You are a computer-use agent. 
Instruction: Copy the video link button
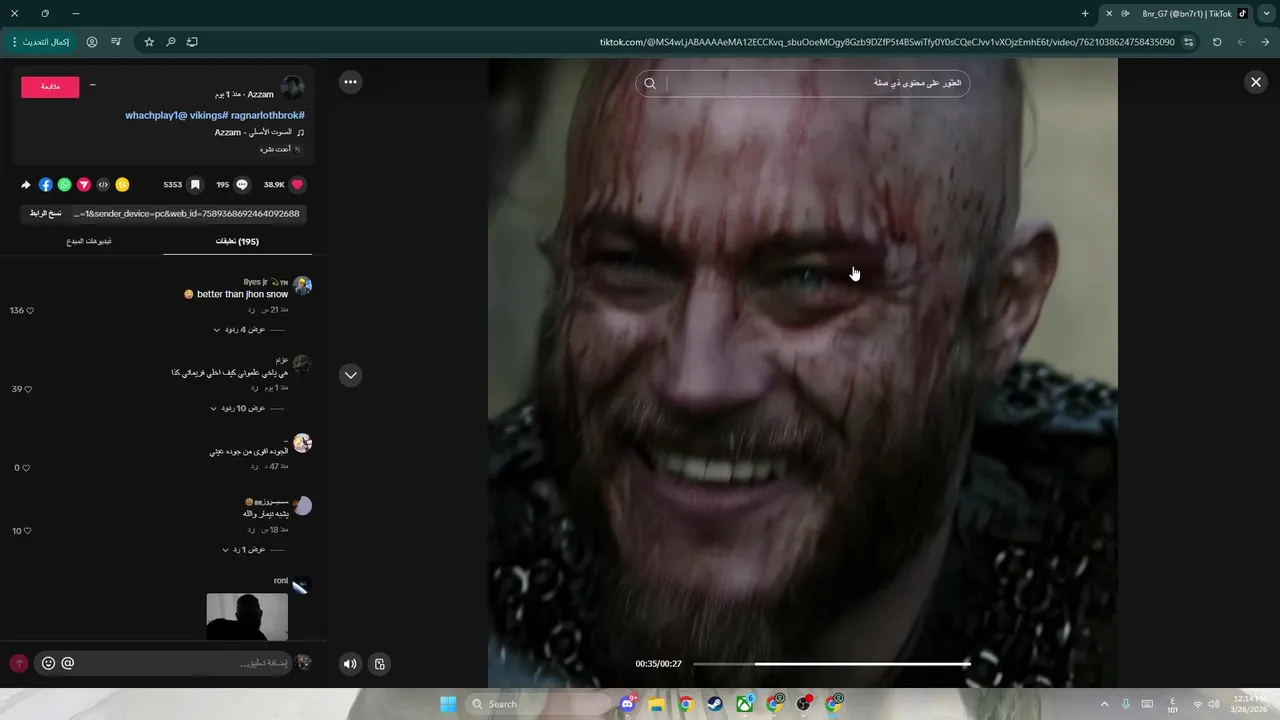coord(46,213)
